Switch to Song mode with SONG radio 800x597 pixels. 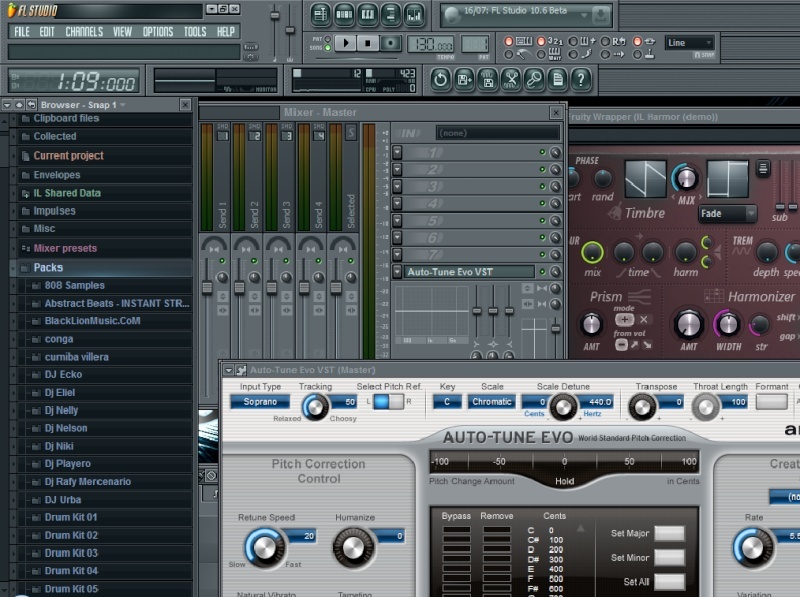coord(328,48)
